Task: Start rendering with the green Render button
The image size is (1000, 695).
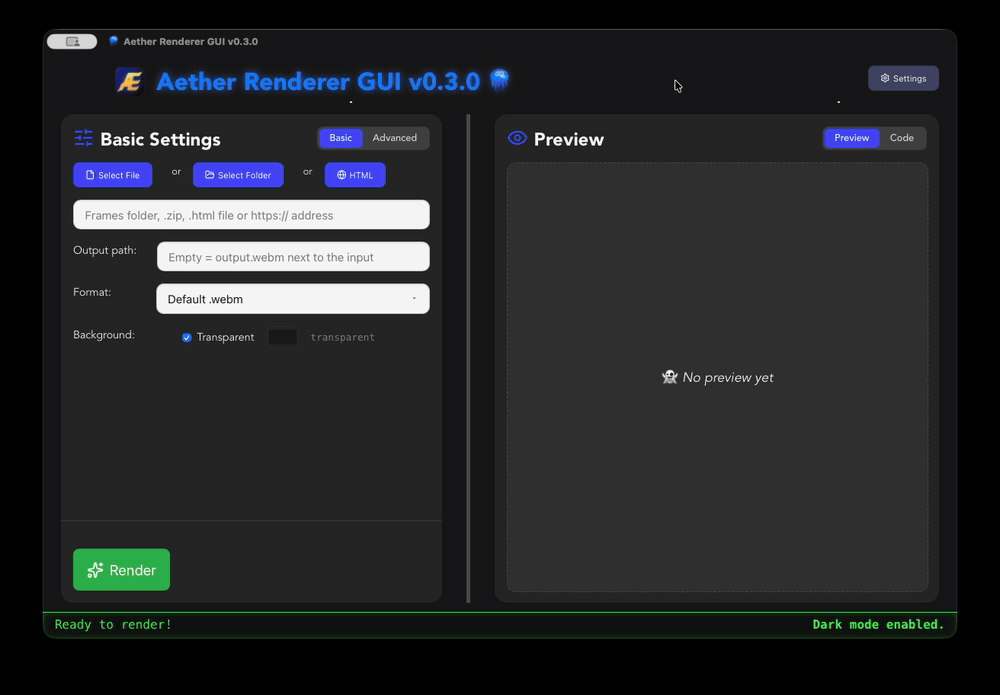Action: [x=122, y=569]
